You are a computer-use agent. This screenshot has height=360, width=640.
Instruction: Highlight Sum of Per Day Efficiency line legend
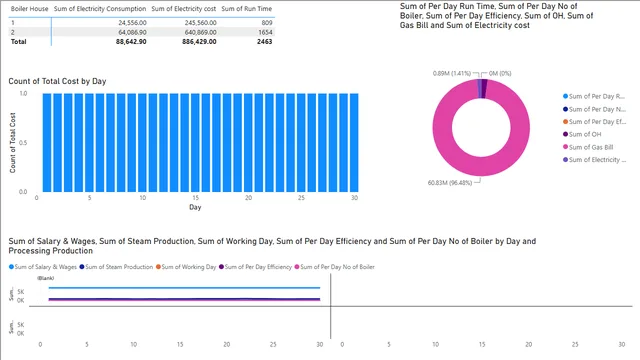click(255, 267)
